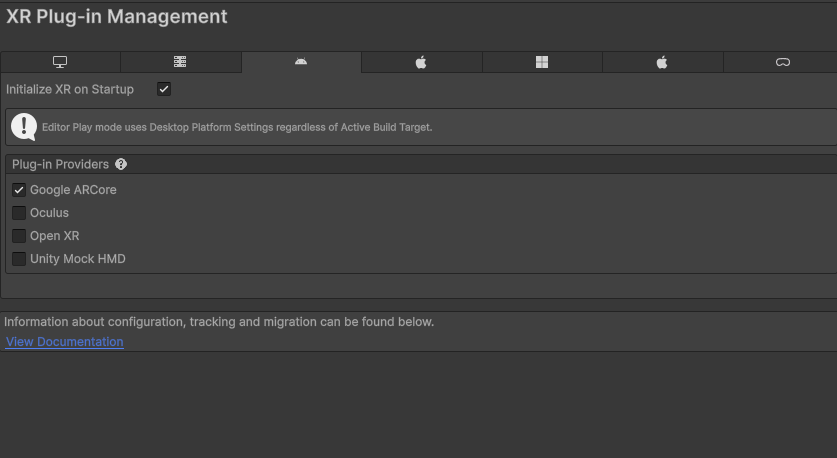Switch to the desktop monitor platform tab
This screenshot has height=458, width=837.
60,62
